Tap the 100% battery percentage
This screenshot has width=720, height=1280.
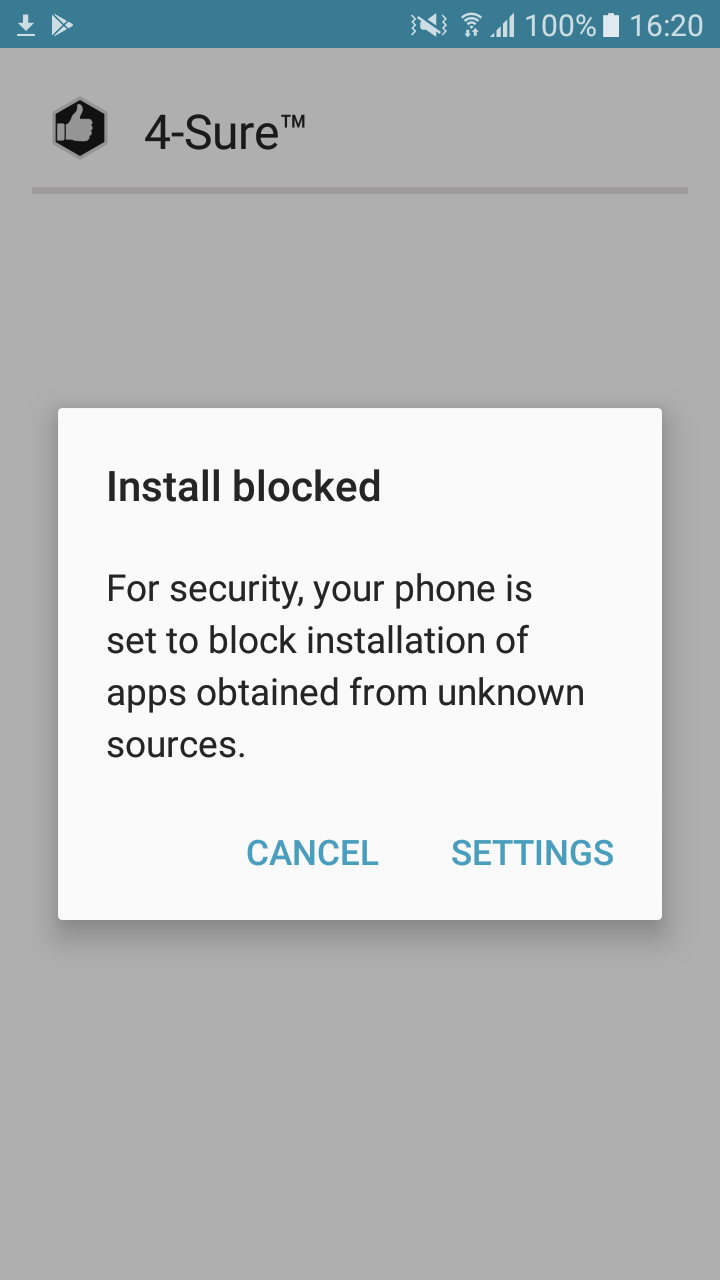pos(560,25)
